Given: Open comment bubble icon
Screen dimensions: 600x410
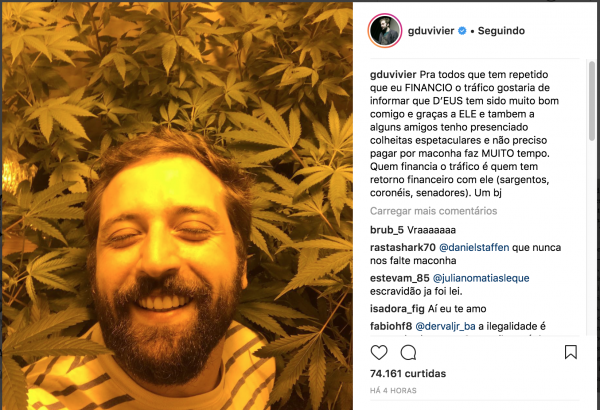Looking at the screenshot, I should [408, 352].
